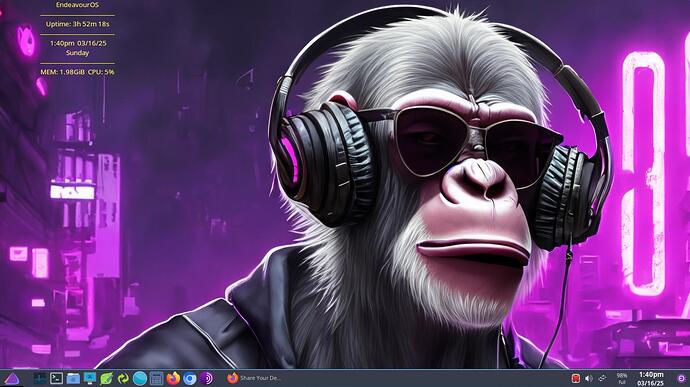
Task: Open the remote desktop monitor icon
Action: (90, 378)
